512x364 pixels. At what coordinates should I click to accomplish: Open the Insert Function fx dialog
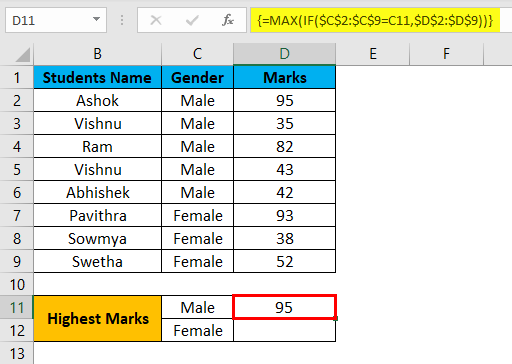(x=228, y=20)
